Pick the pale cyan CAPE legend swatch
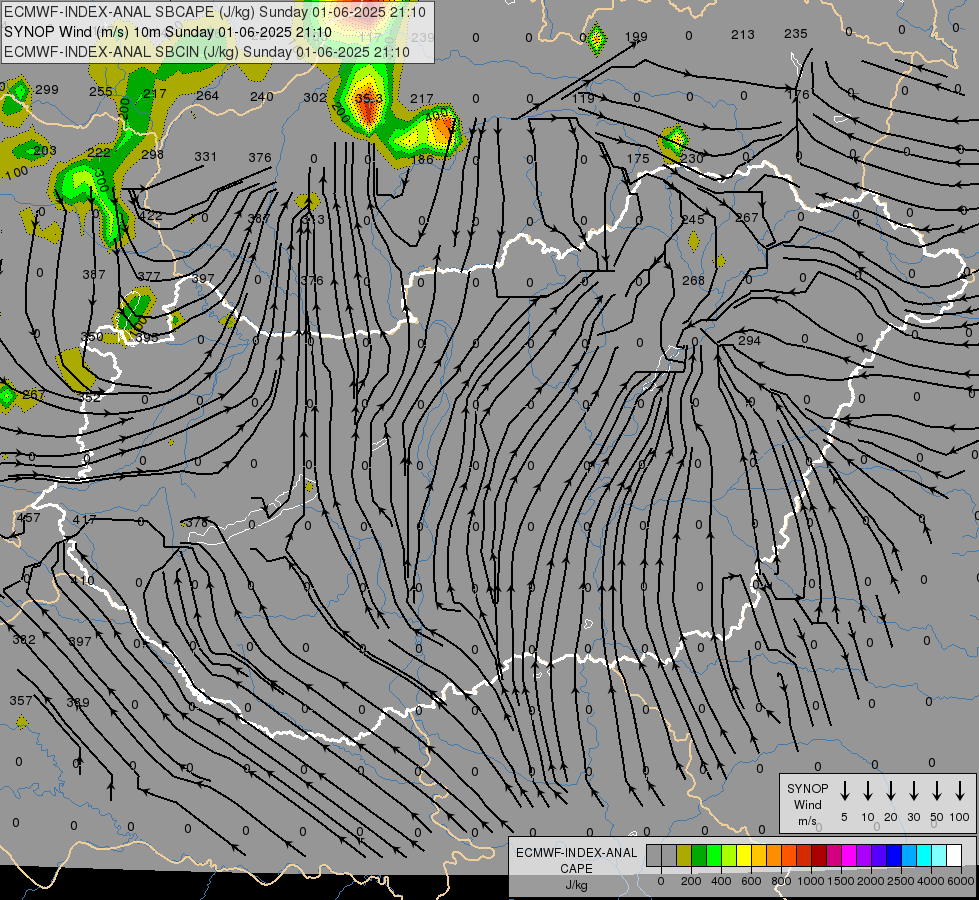The image size is (979, 900). (x=939, y=856)
